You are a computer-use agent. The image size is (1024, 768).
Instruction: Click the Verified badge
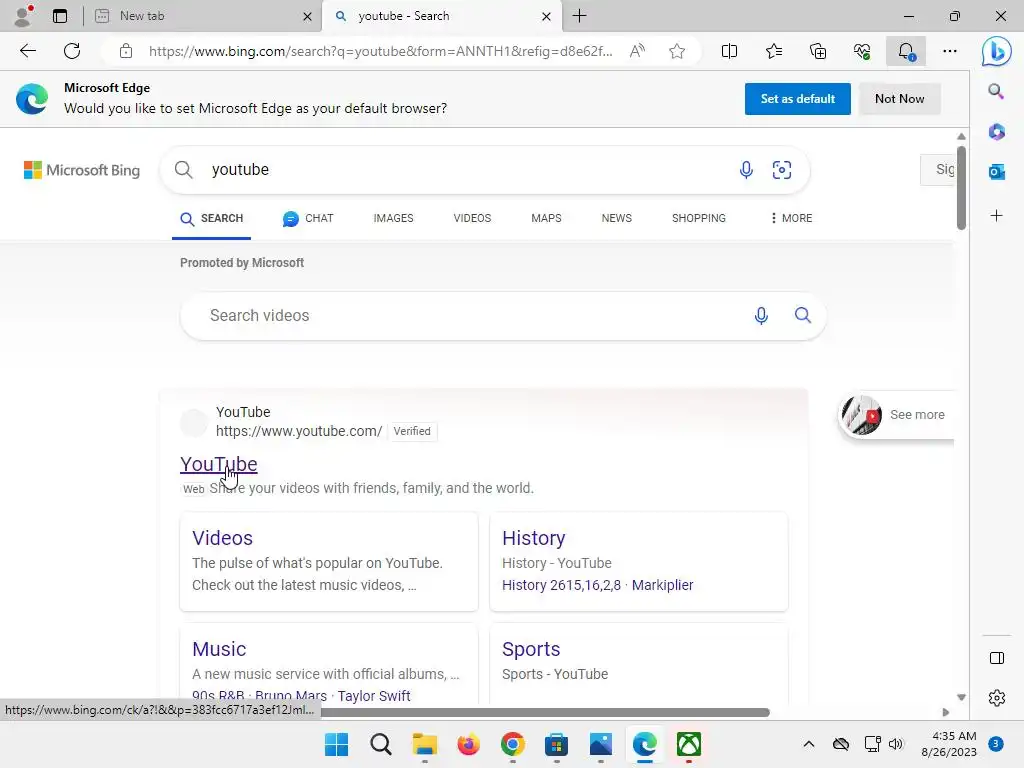[x=412, y=431]
